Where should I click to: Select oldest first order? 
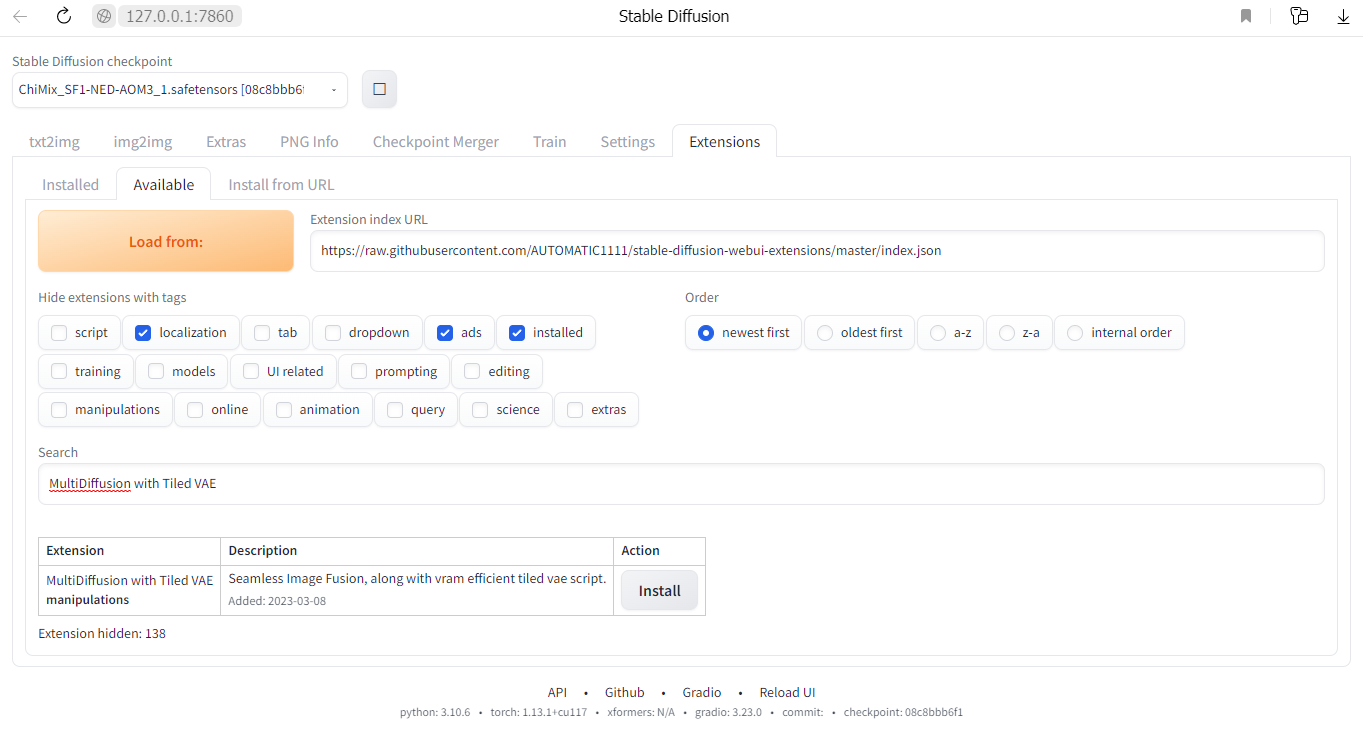(825, 333)
